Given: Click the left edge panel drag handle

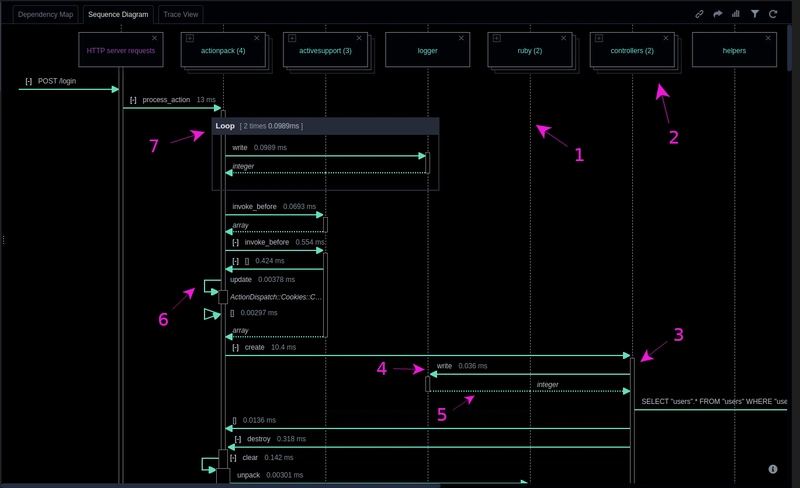Looking at the screenshot, I should click(3, 239).
